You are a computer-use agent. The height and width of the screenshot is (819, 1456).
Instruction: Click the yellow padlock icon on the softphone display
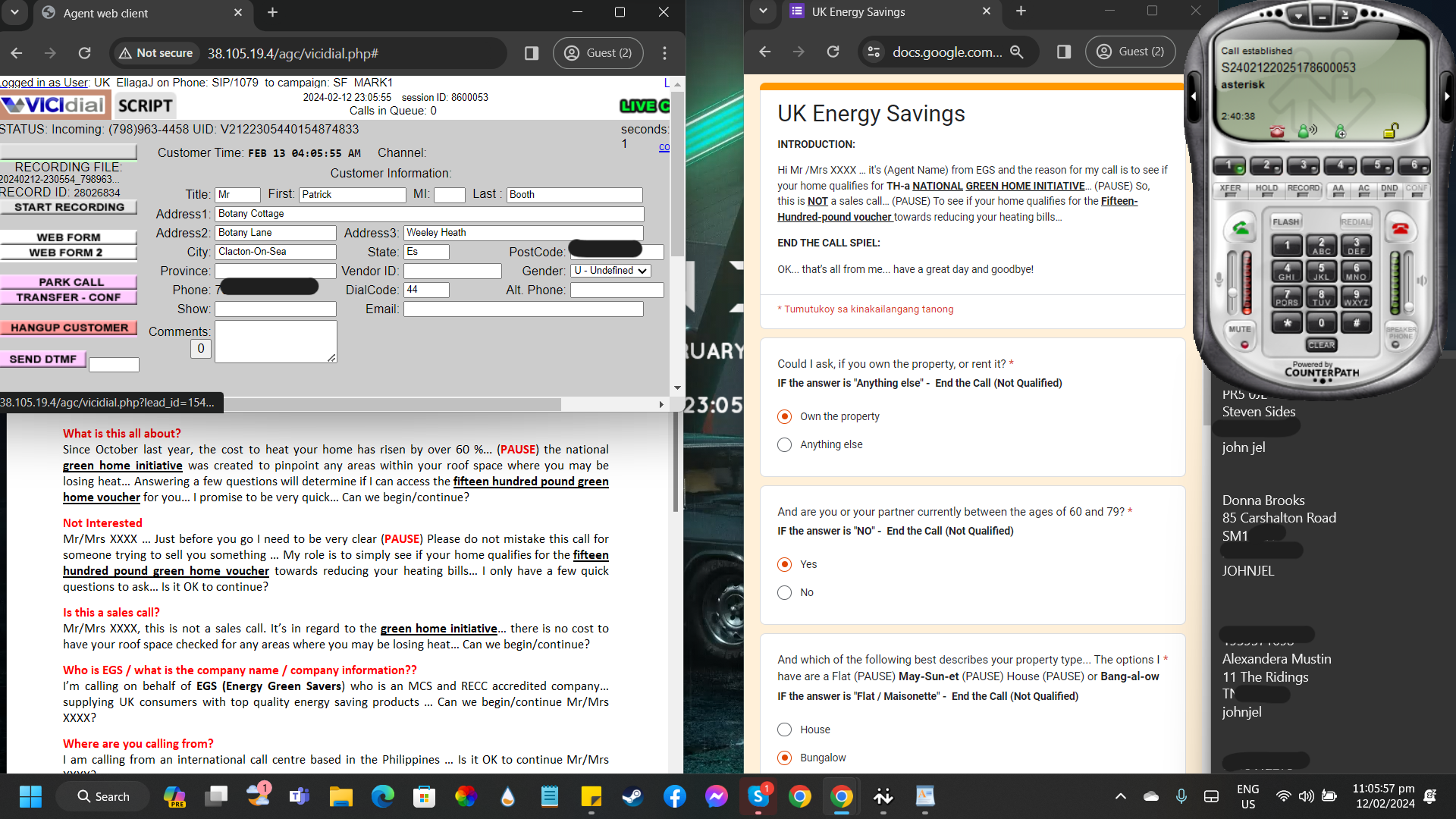[x=1389, y=131]
